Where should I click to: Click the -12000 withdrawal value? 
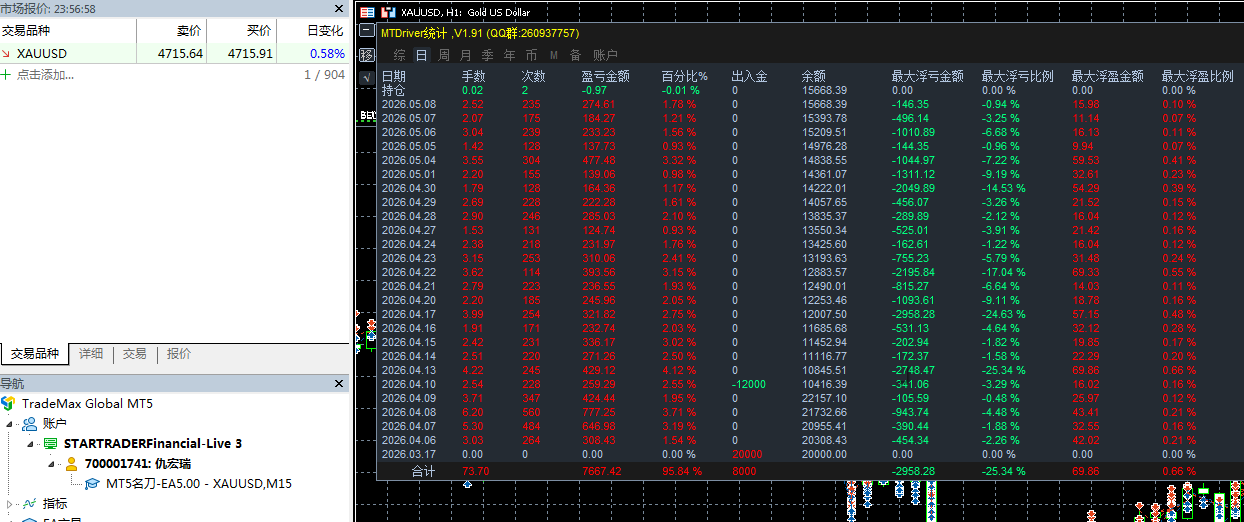point(749,384)
